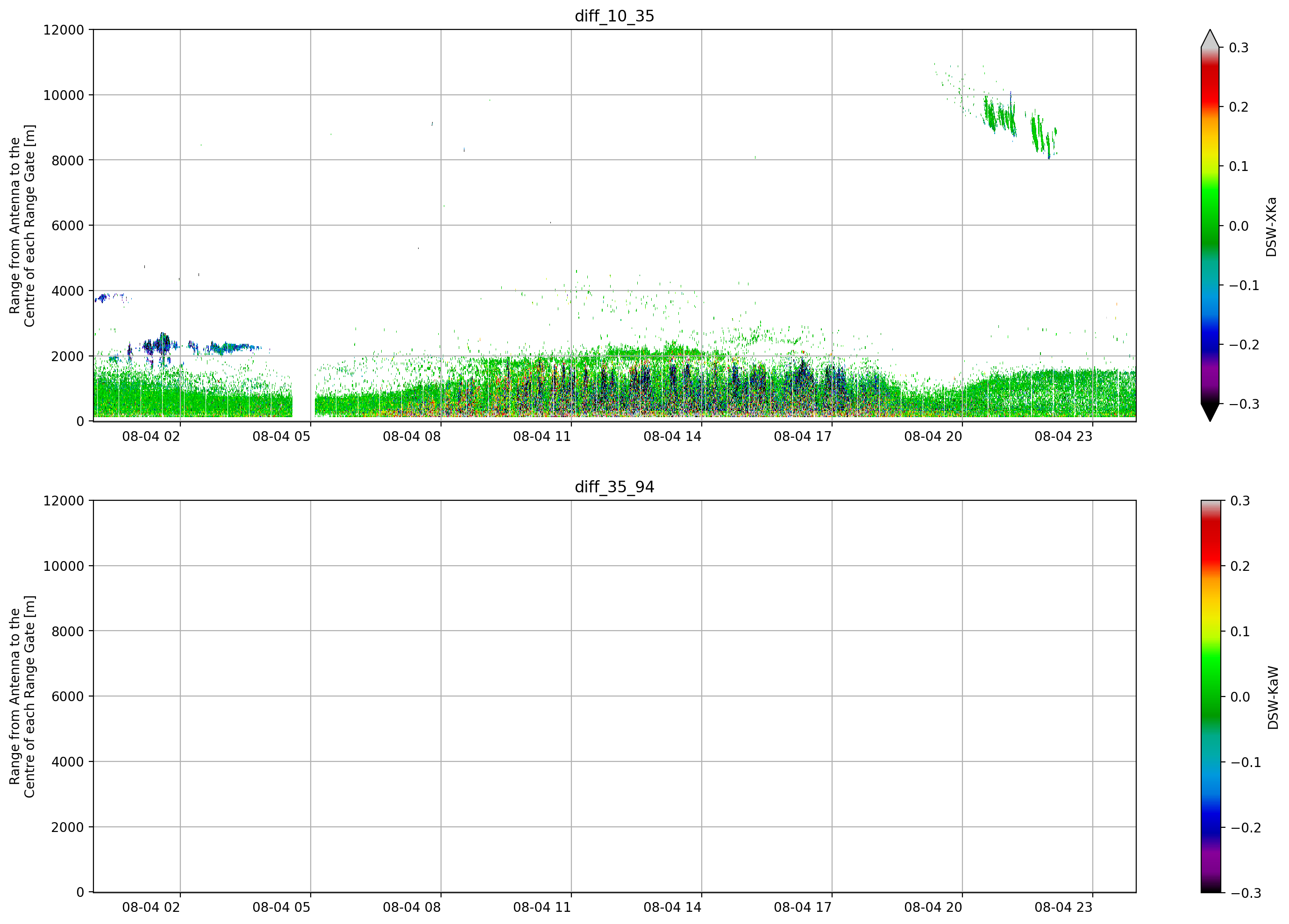Click the 10000 y-tick in the diff_35_94 plot
This screenshot has width=1289, height=924.
point(64,566)
